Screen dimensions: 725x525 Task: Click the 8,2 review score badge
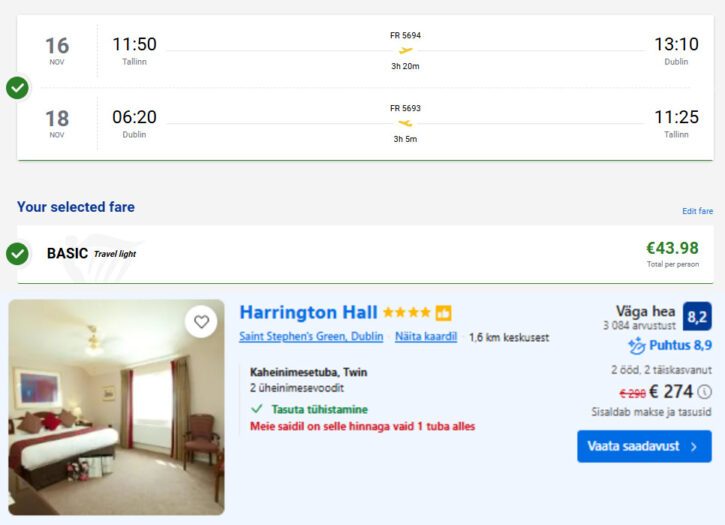click(x=697, y=317)
